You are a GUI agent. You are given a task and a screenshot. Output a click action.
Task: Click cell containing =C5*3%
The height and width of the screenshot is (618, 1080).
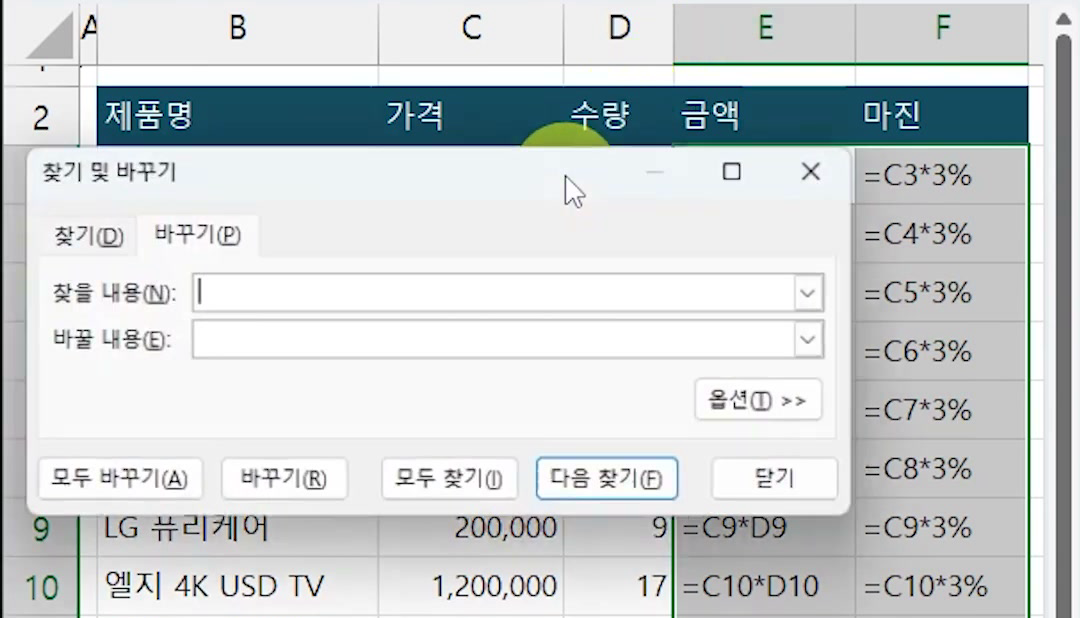tap(942, 293)
